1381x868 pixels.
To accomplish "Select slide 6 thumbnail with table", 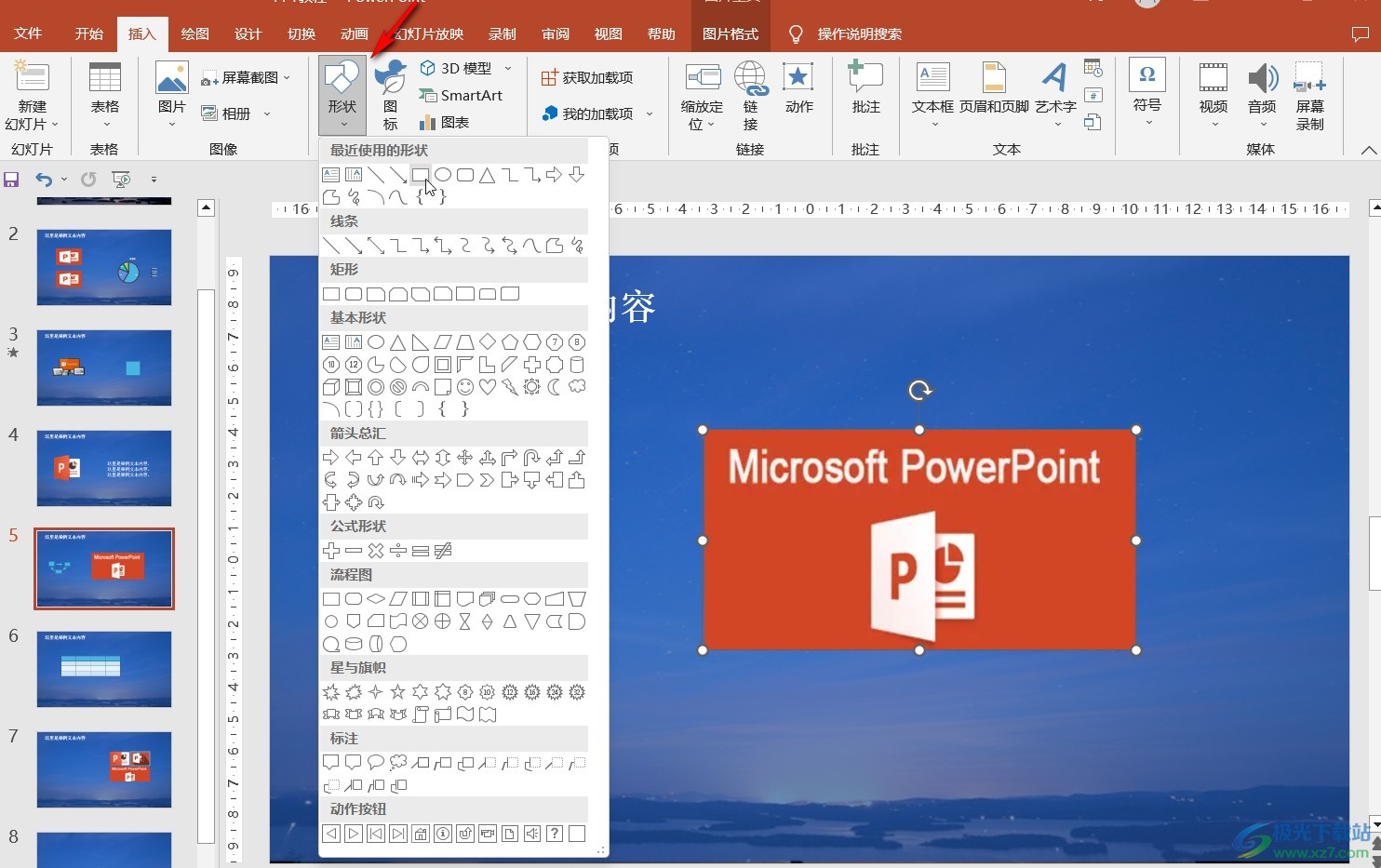I will pos(104,669).
